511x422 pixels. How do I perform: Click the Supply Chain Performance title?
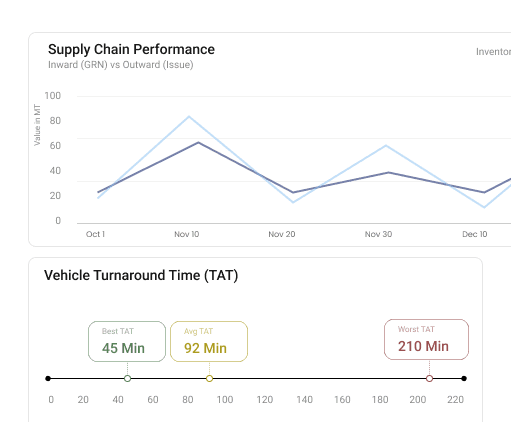pos(131,49)
